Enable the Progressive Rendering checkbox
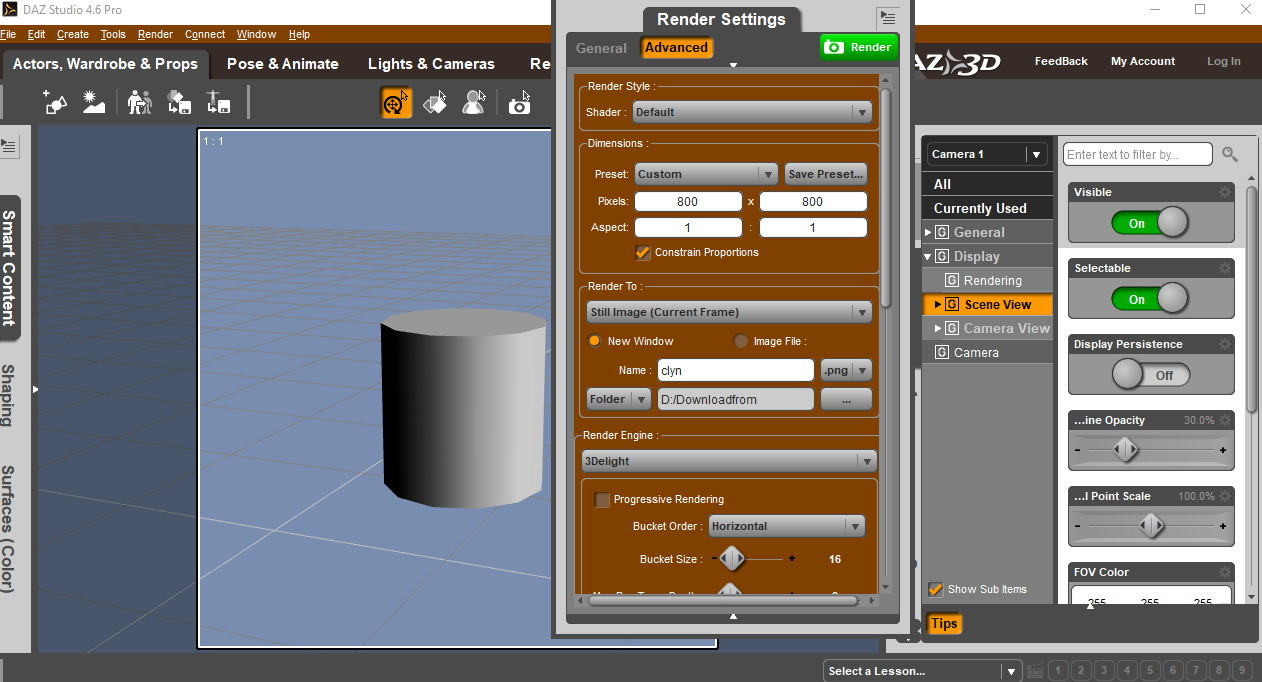 point(602,499)
